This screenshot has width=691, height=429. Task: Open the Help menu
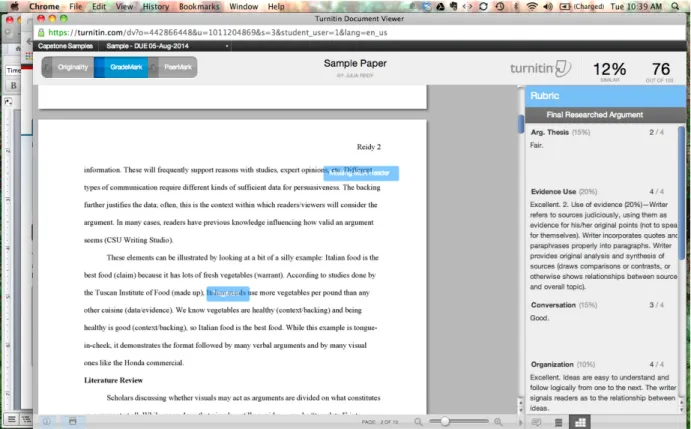coord(276,6)
